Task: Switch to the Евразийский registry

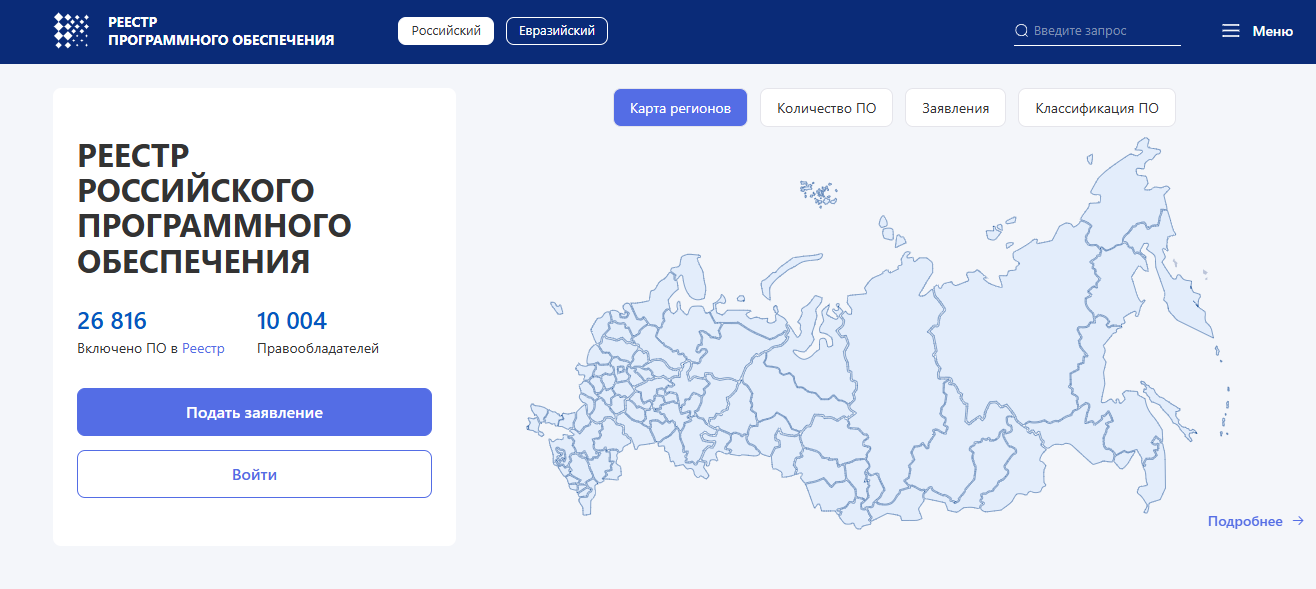Action: click(557, 31)
